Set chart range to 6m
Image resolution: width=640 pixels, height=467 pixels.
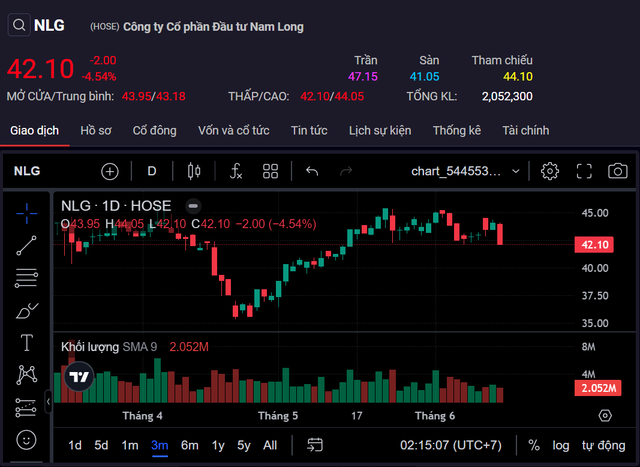190,445
